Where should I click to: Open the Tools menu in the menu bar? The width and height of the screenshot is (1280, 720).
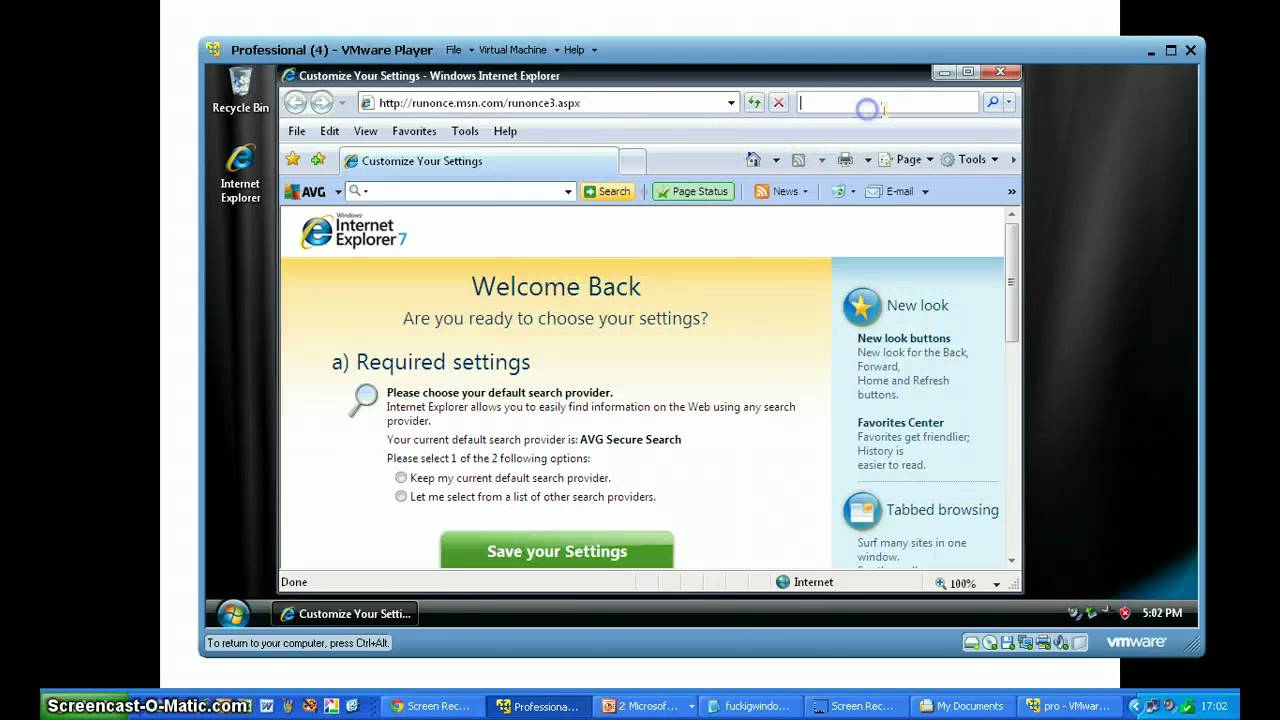(x=465, y=131)
